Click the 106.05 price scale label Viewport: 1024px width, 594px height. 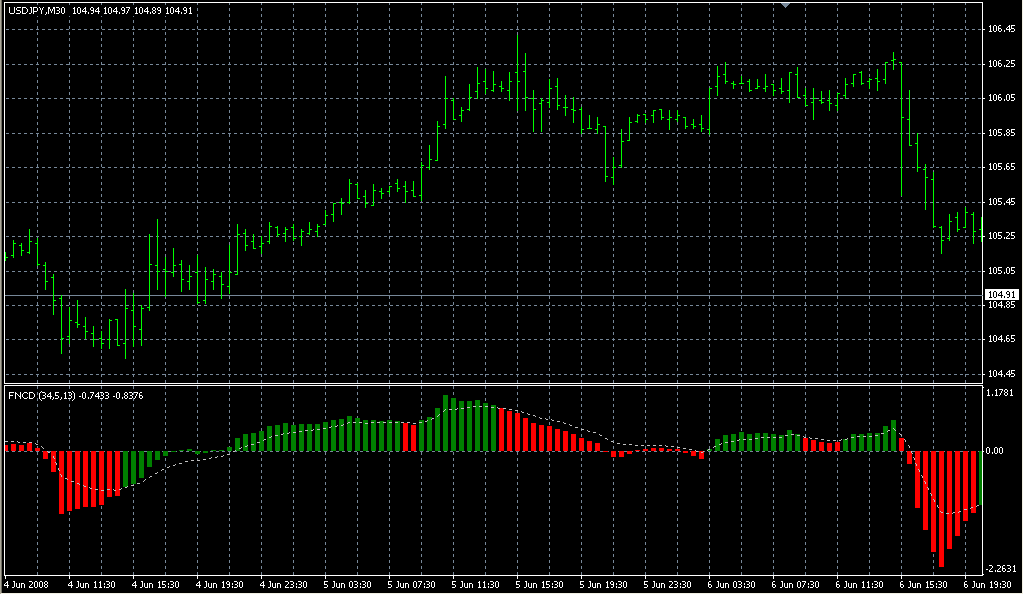tap(1001, 98)
